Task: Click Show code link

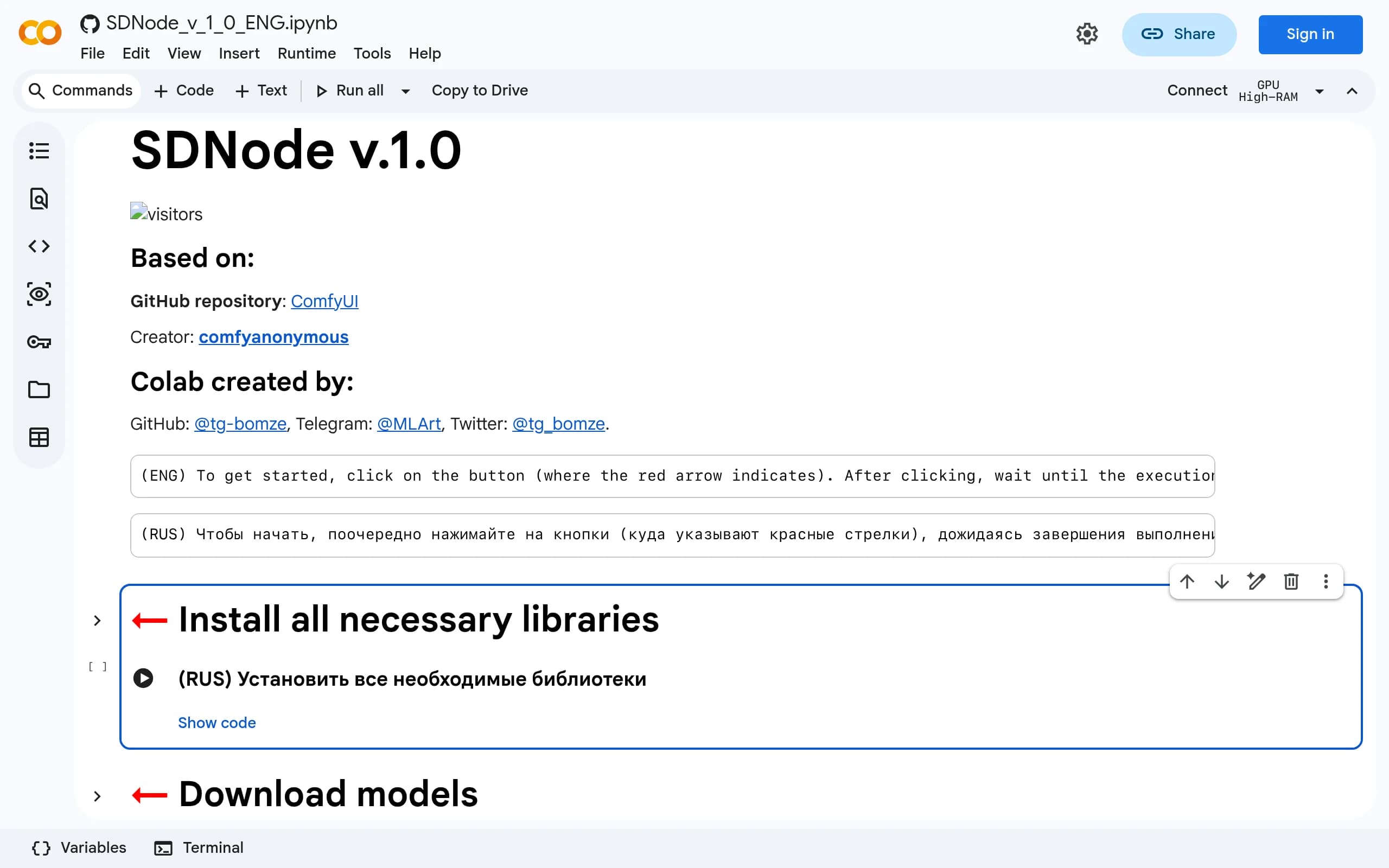Action: [217, 723]
